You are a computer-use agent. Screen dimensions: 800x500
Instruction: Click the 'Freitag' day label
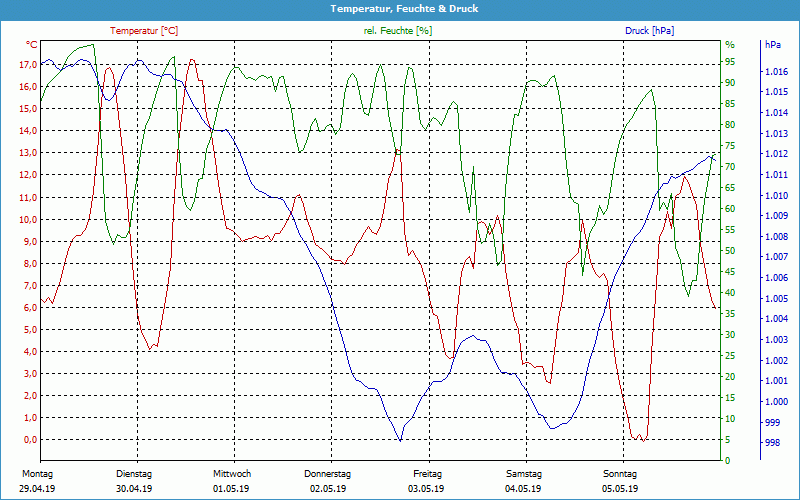pos(428,473)
